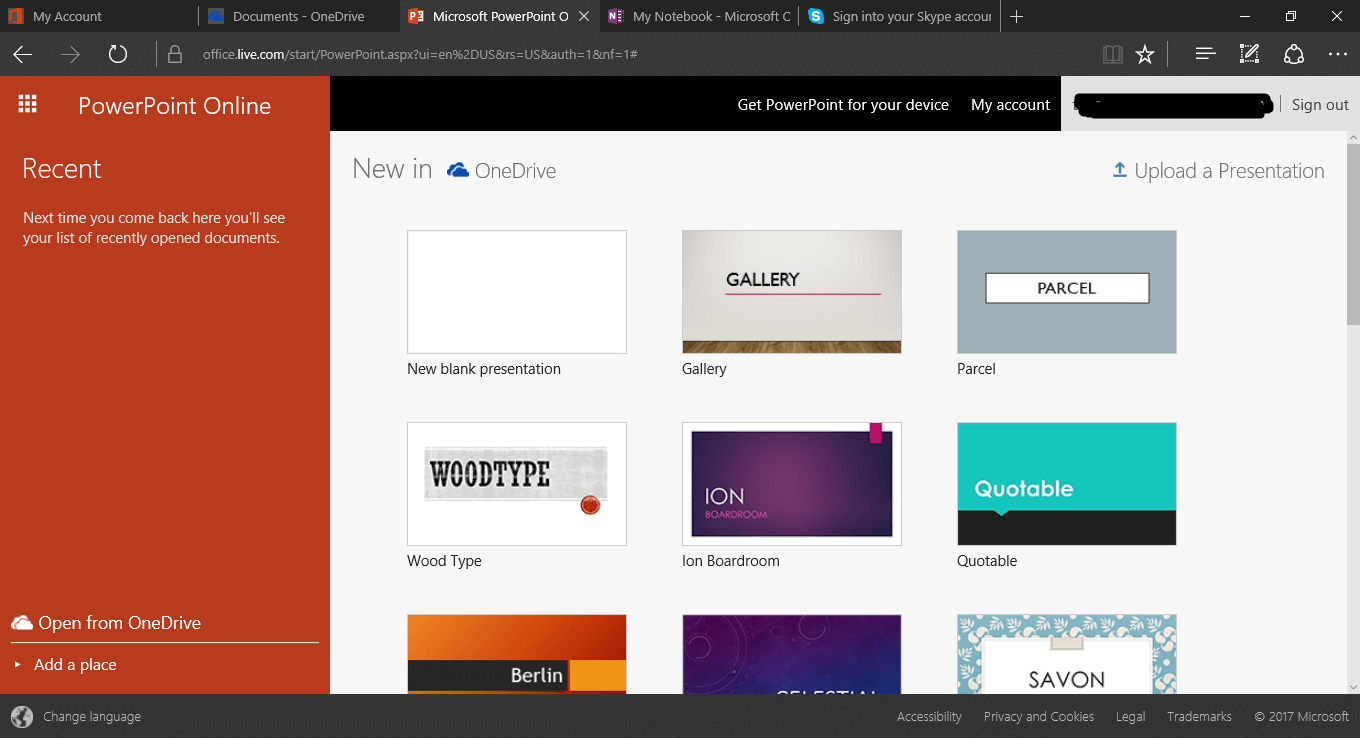Choose the Gallery template thumbnail
This screenshot has height=738, width=1360.
792,292
